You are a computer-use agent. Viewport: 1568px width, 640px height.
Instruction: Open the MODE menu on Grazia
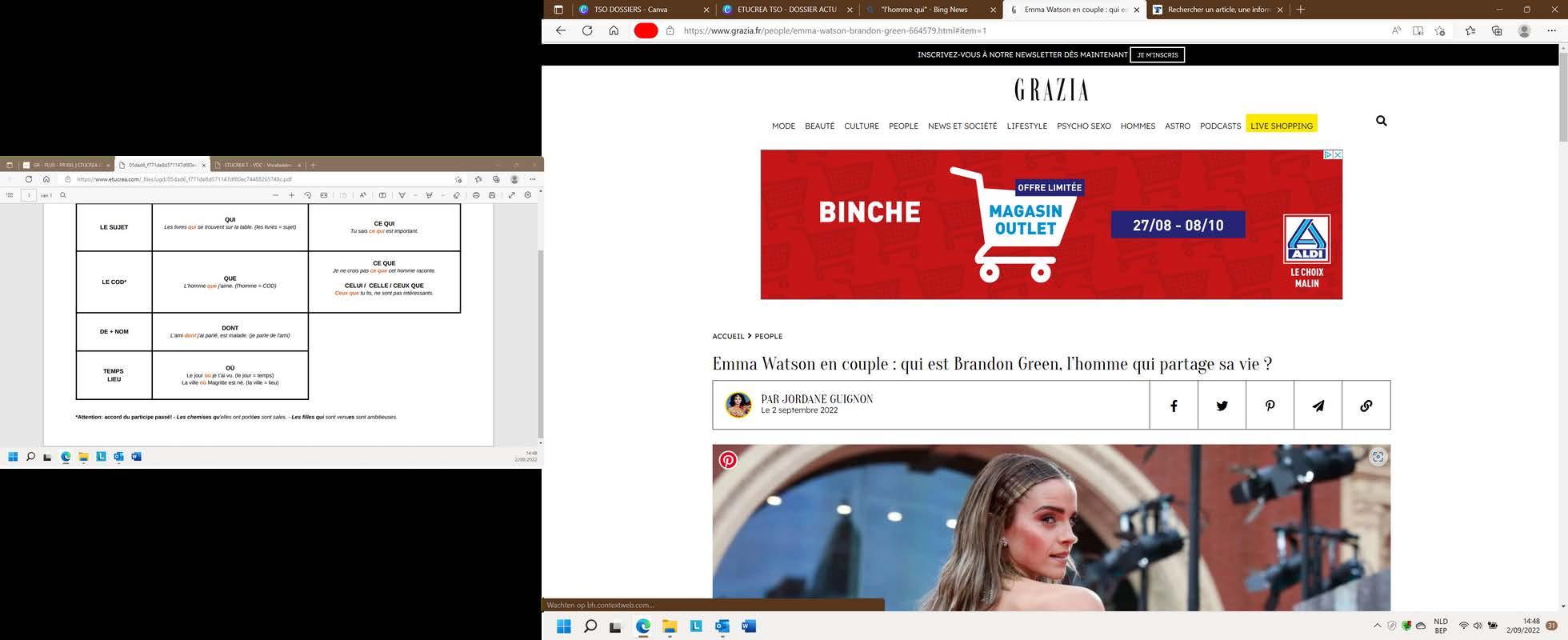click(783, 126)
